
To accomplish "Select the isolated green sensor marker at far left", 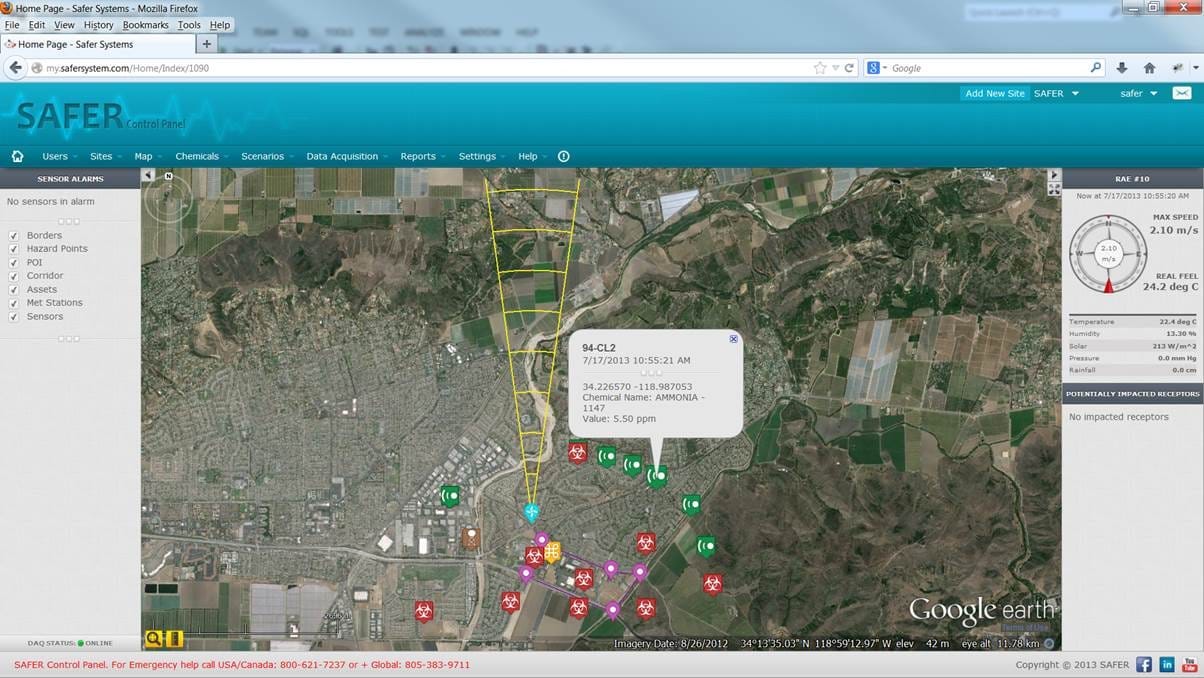I will point(450,494).
